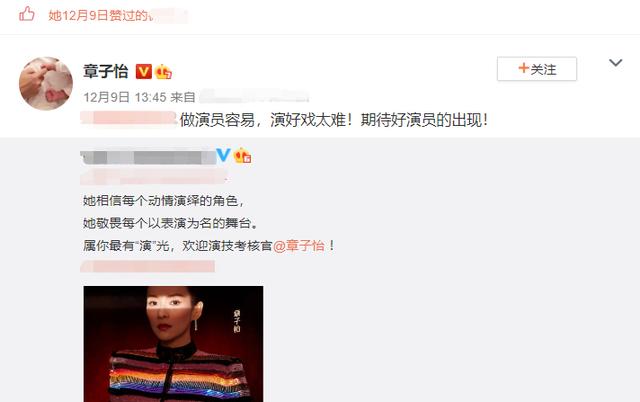640x402 pixels.
Task: Open the reposted poster image thumbnail
Action: [173, 344]
